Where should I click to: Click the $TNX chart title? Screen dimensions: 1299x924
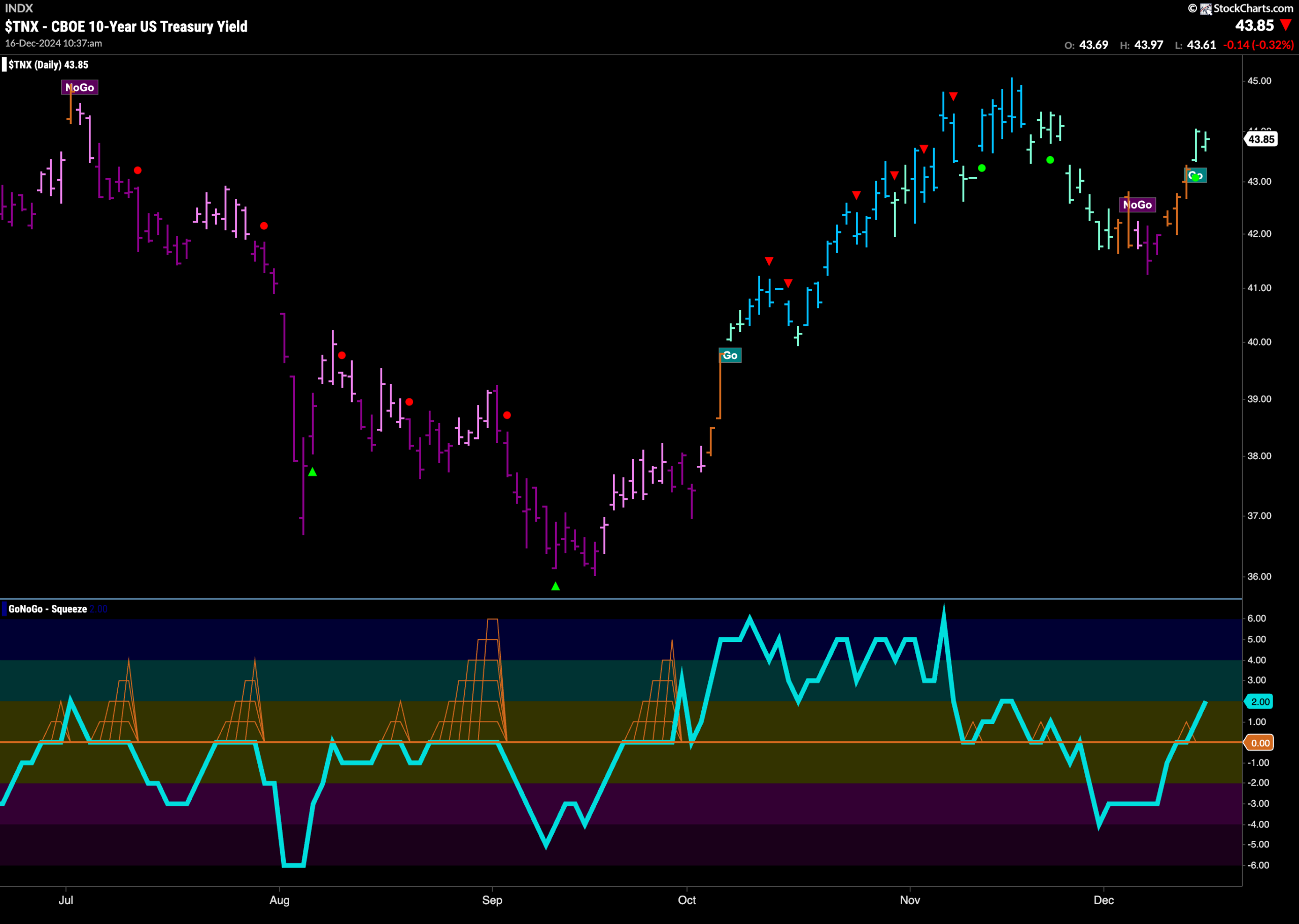(126, 27)
